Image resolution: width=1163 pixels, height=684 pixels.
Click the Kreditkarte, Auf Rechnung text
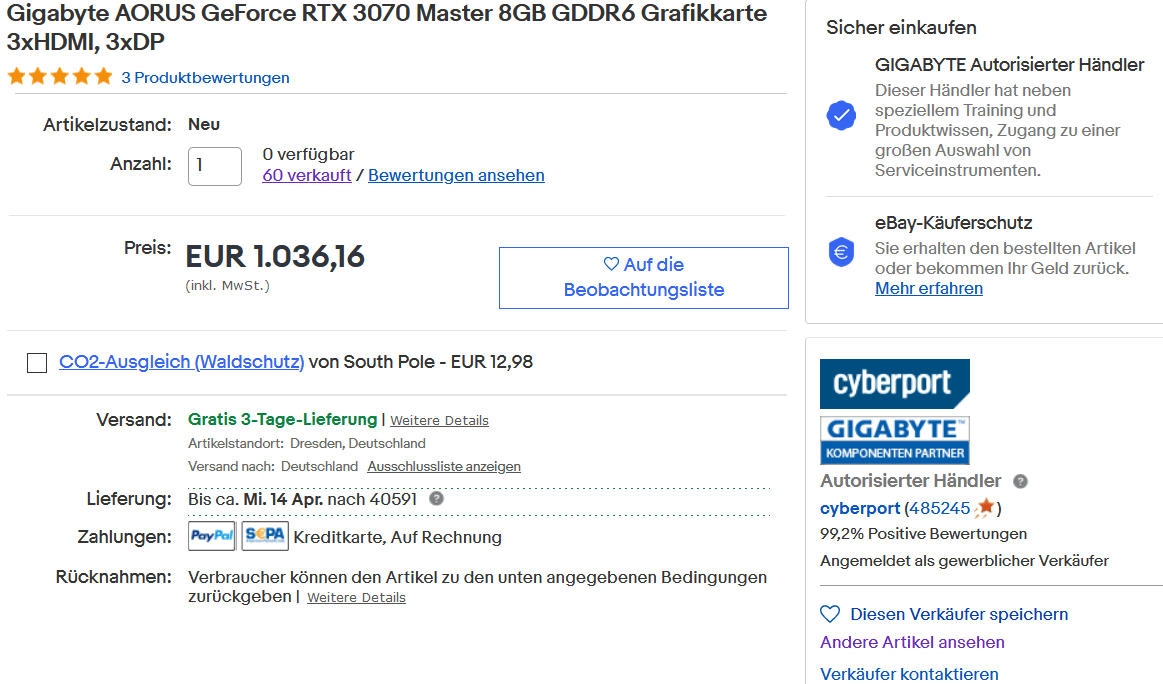pos(398,537)
